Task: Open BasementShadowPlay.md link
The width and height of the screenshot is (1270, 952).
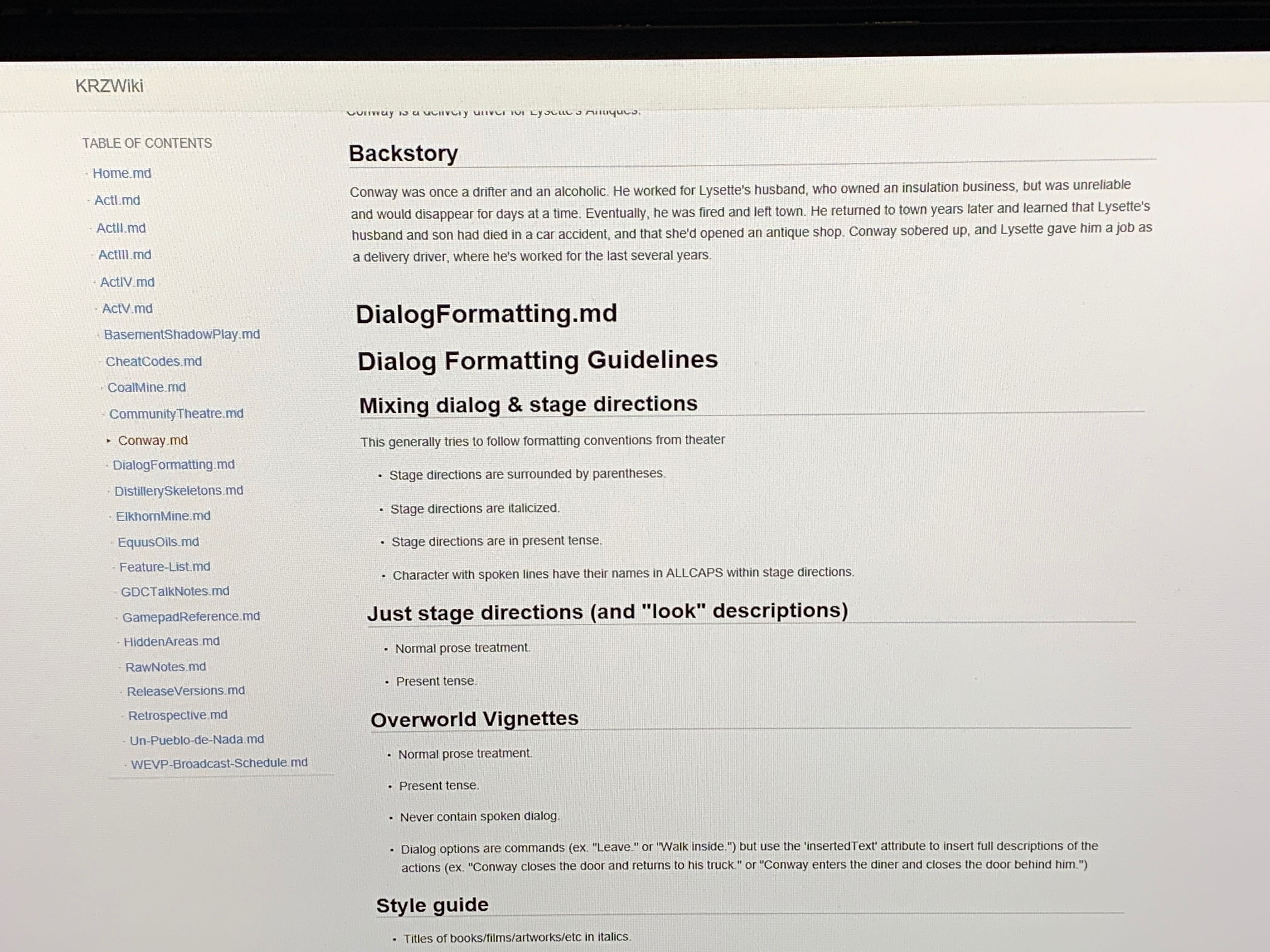Action: [x=181, y=335]
